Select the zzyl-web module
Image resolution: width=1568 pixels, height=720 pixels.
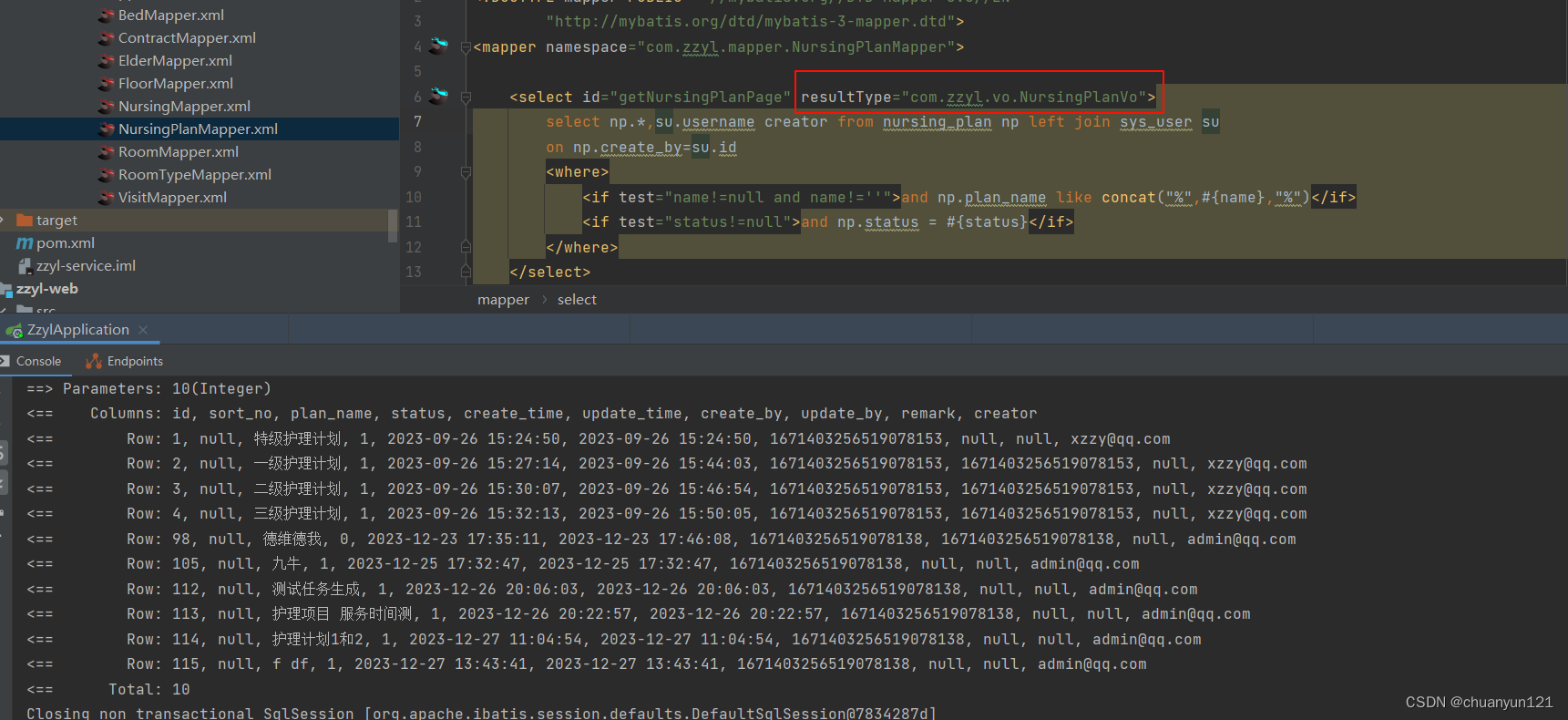(47, 289)
